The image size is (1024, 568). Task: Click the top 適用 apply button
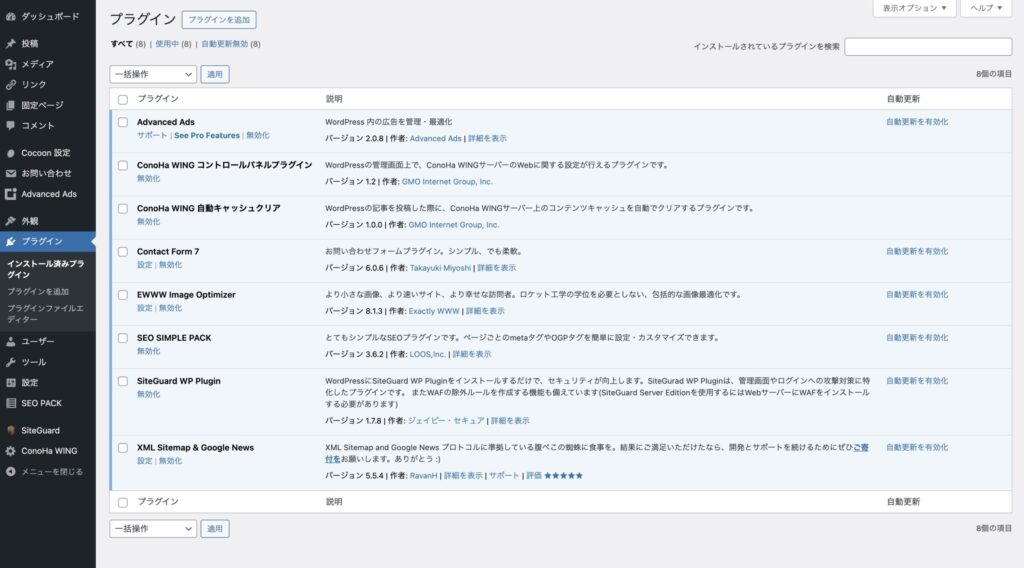(x=215, y=74)
